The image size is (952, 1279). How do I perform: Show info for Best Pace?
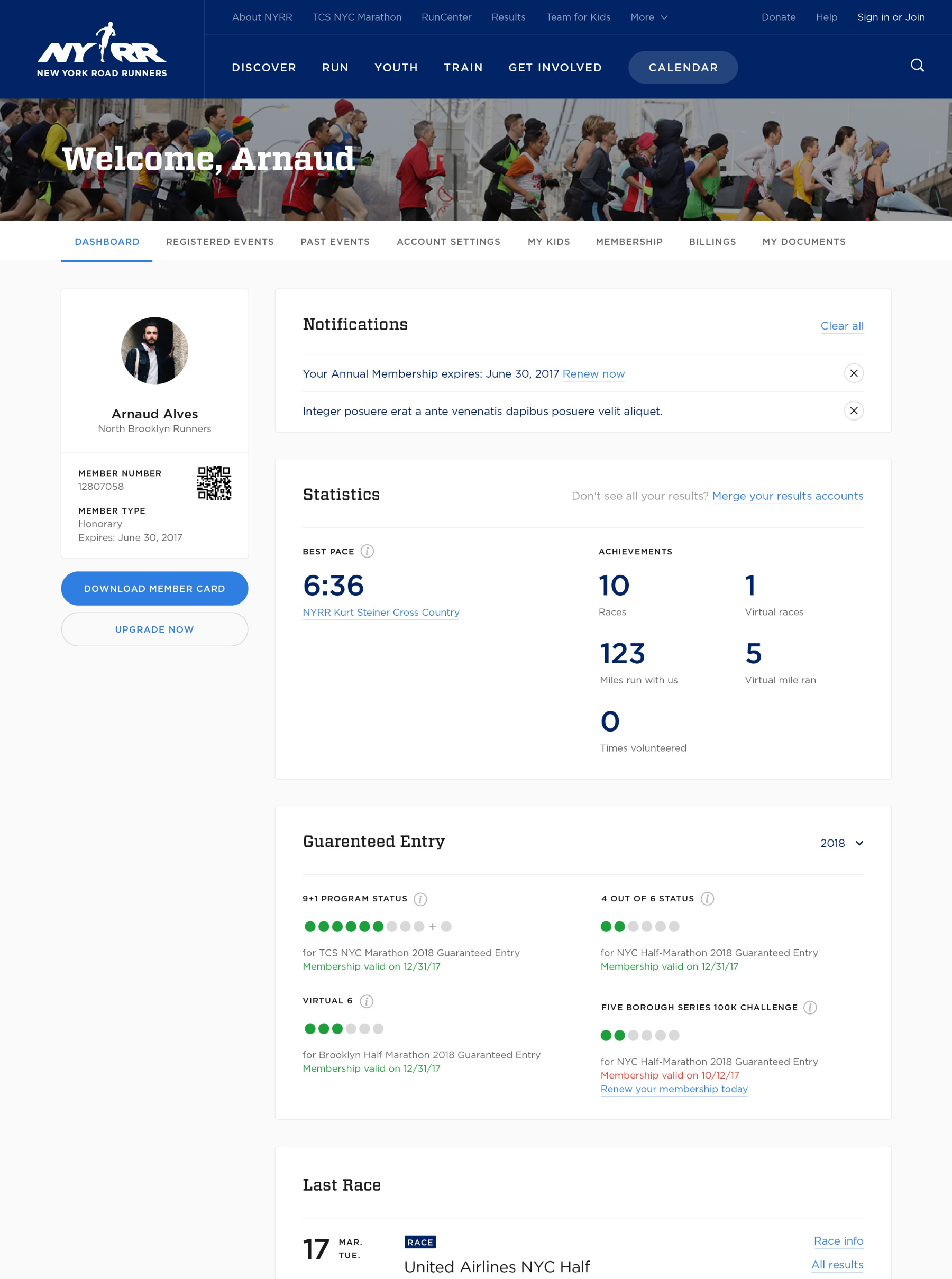tap(367, 552)
